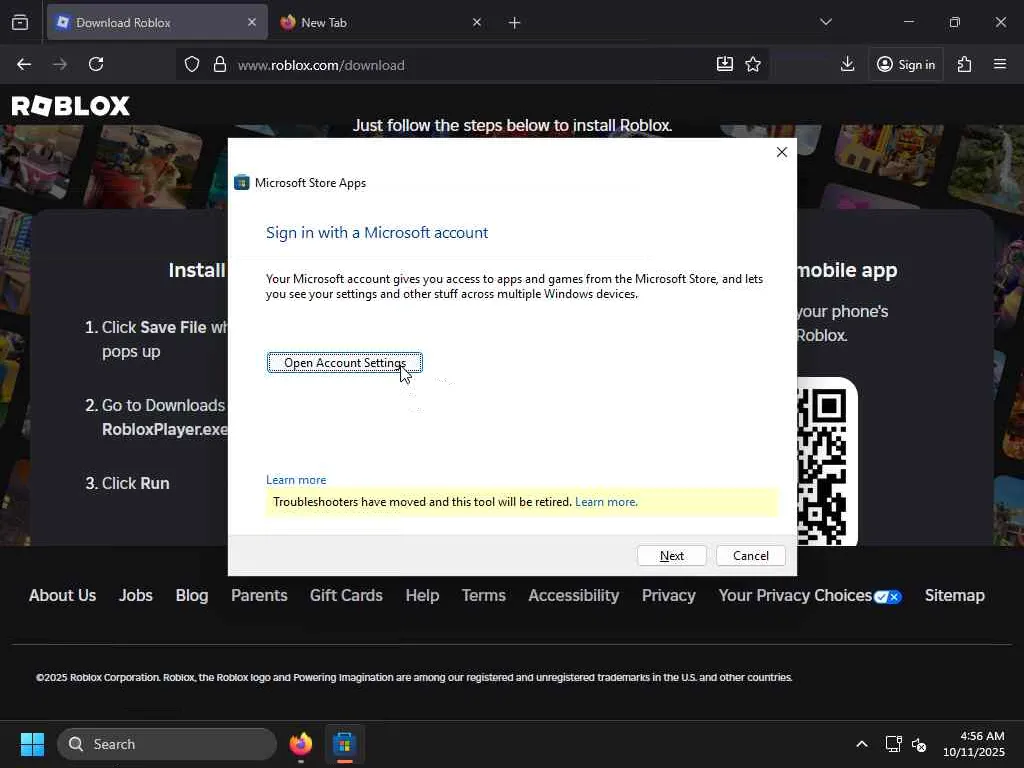Open the Windows Start menu
The image size is (1024, 768).
(32, 744)
